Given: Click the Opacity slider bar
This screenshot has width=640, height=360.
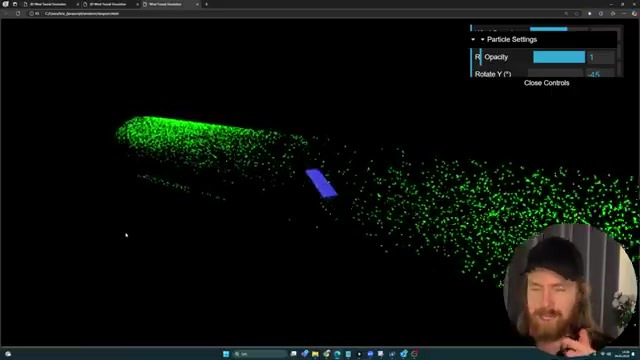Looking at the screenshot, I should pos(559,57).
